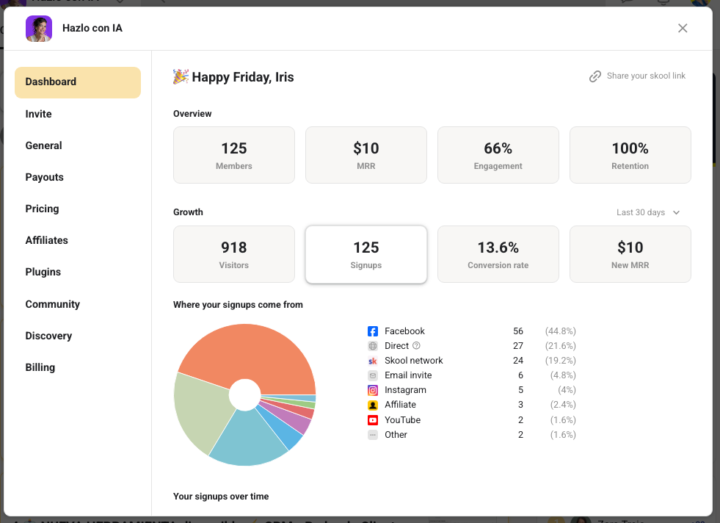
Task: Click the Email invite label
Action: coord(408,376)
